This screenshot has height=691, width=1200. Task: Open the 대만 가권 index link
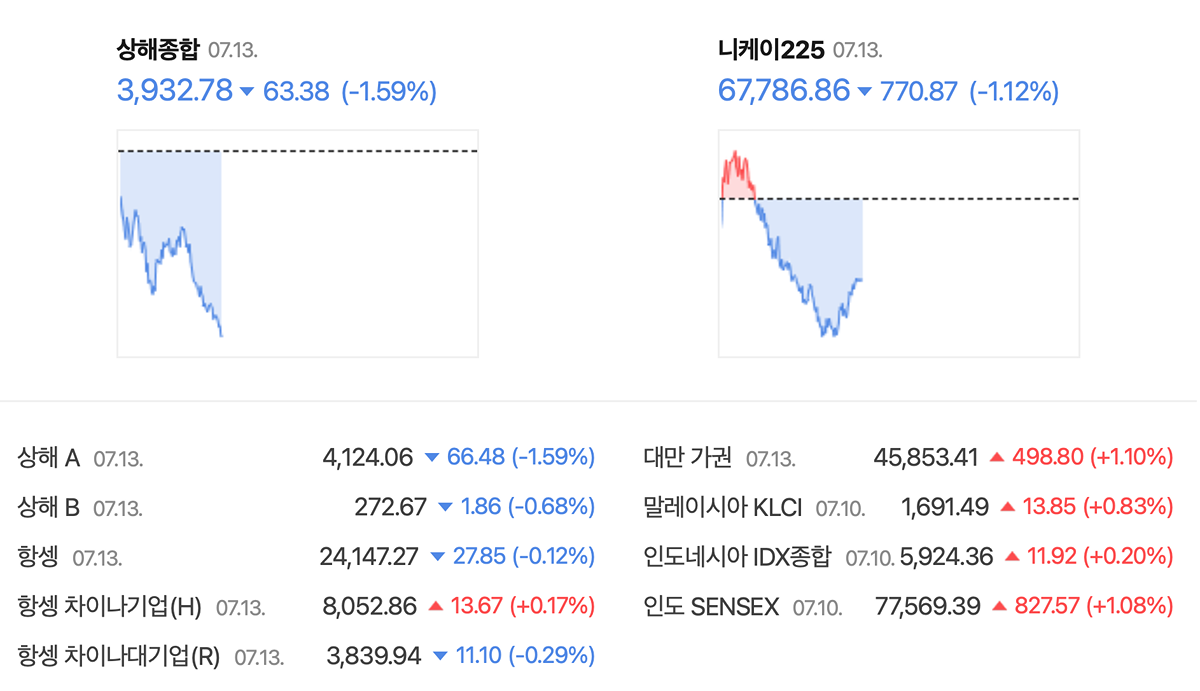(688, 458)
